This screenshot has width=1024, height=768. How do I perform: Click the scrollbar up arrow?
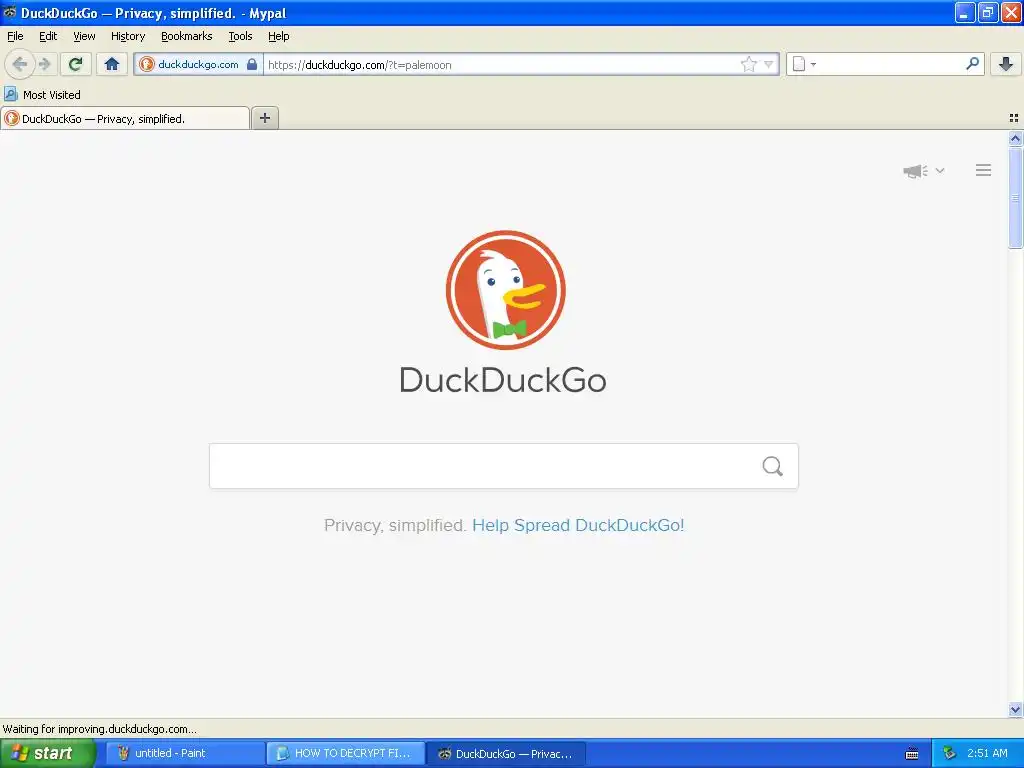click(1015, 138)
